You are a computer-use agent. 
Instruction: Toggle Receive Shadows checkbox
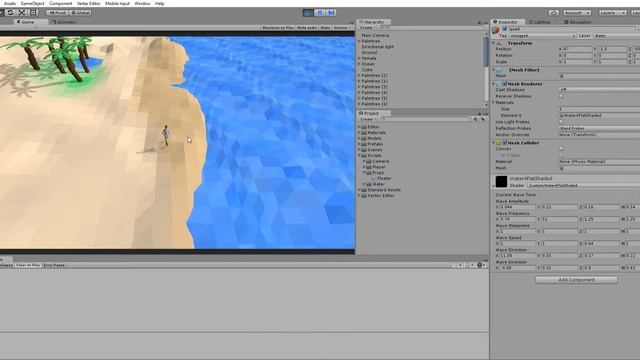[x=561, y=96]
